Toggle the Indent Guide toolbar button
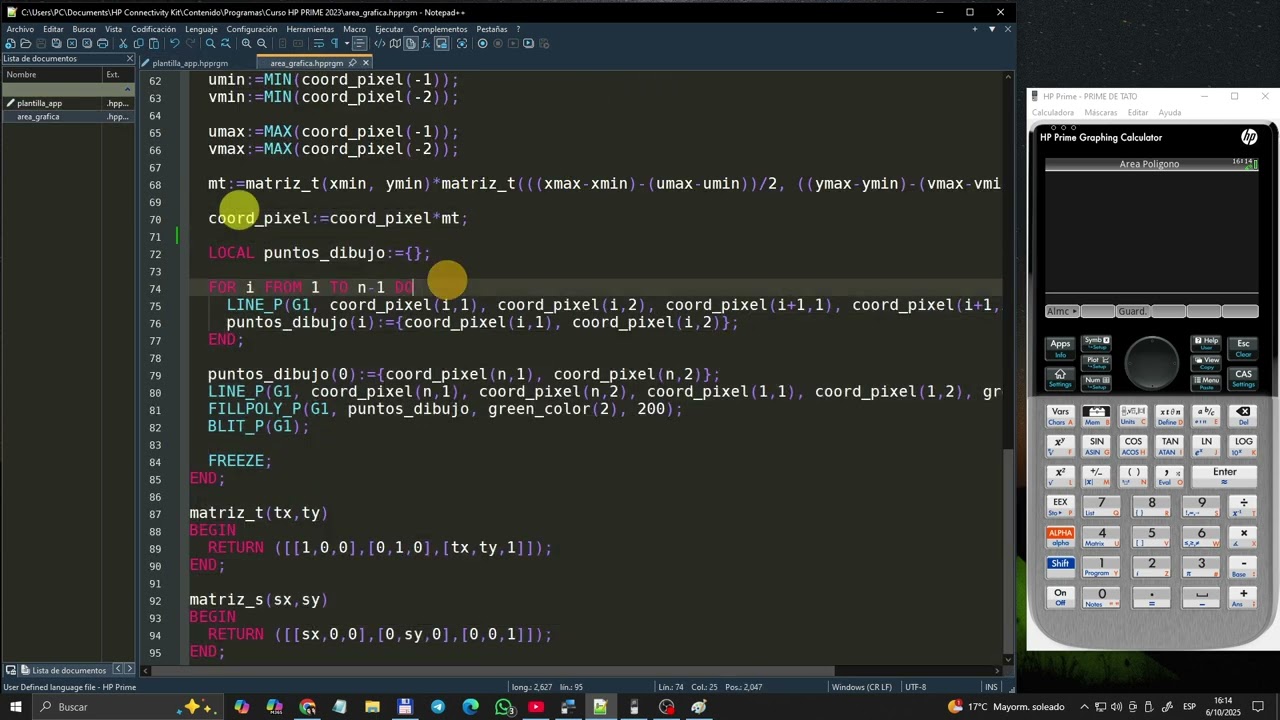The width and height of the screenshot is (1280, 720). tap(359, 43)
